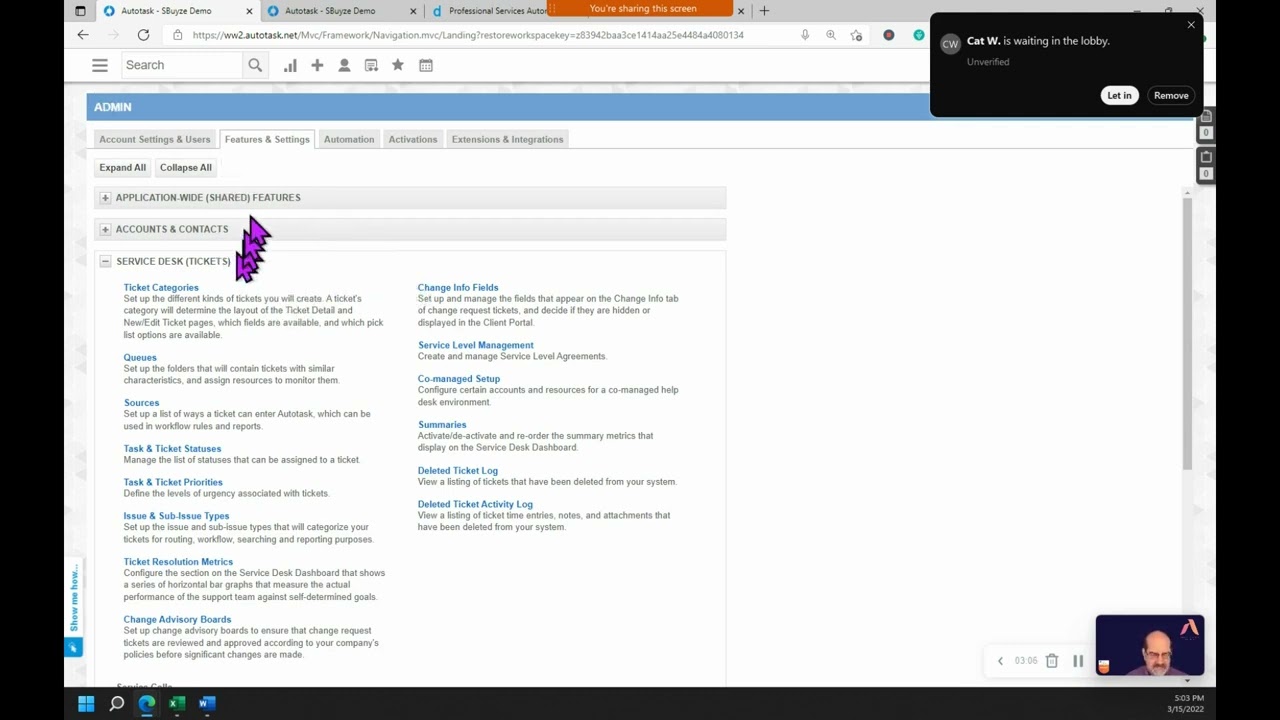
Task: Open Service Level Management link
Action: [x=476, y=345]
